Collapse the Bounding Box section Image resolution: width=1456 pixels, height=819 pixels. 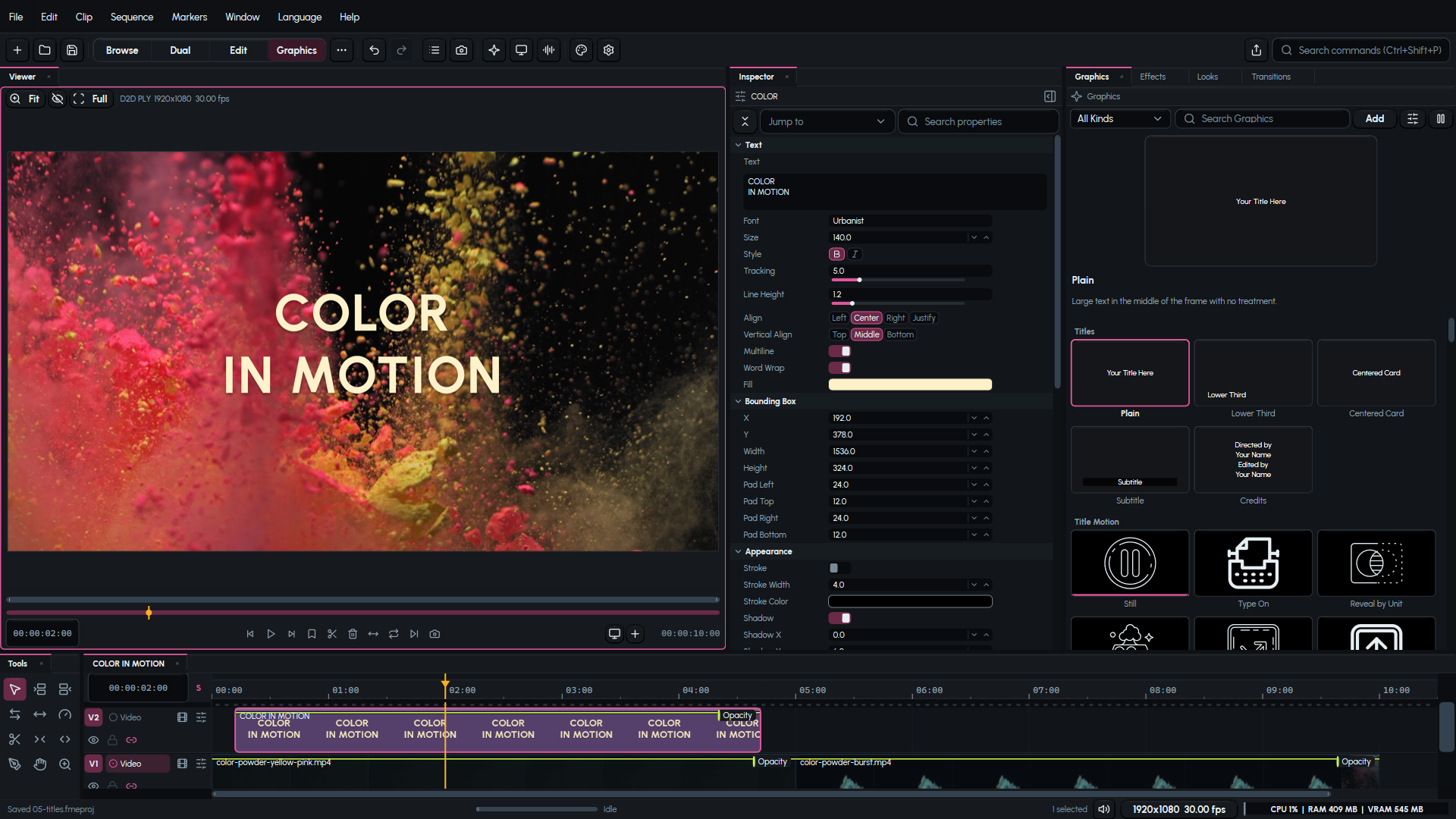(739, 401)
